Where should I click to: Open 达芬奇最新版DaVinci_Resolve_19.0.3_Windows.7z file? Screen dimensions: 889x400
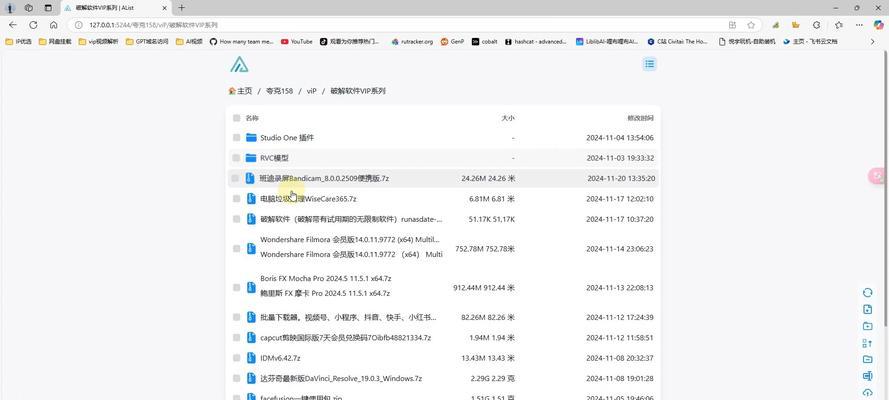pyautogui.click(x=341, y=378)
